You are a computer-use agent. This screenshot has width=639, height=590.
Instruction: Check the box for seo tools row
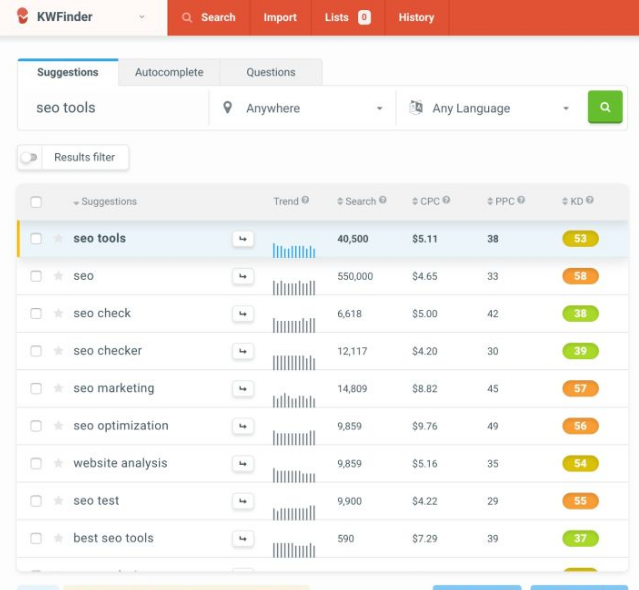pos(36,238)
